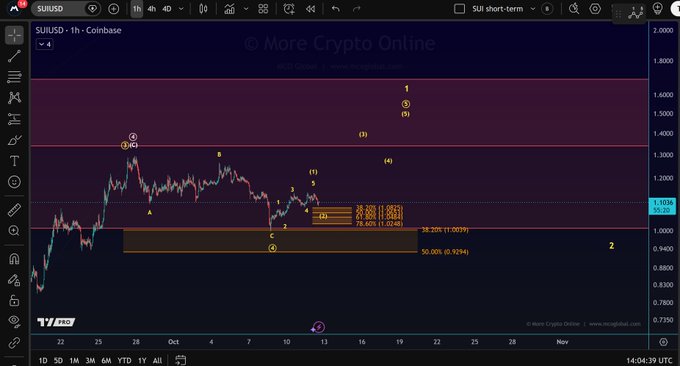Screen dimensions: 680x366
Task: Activate the zoom in tool
Action: click(x=14, y=231)
